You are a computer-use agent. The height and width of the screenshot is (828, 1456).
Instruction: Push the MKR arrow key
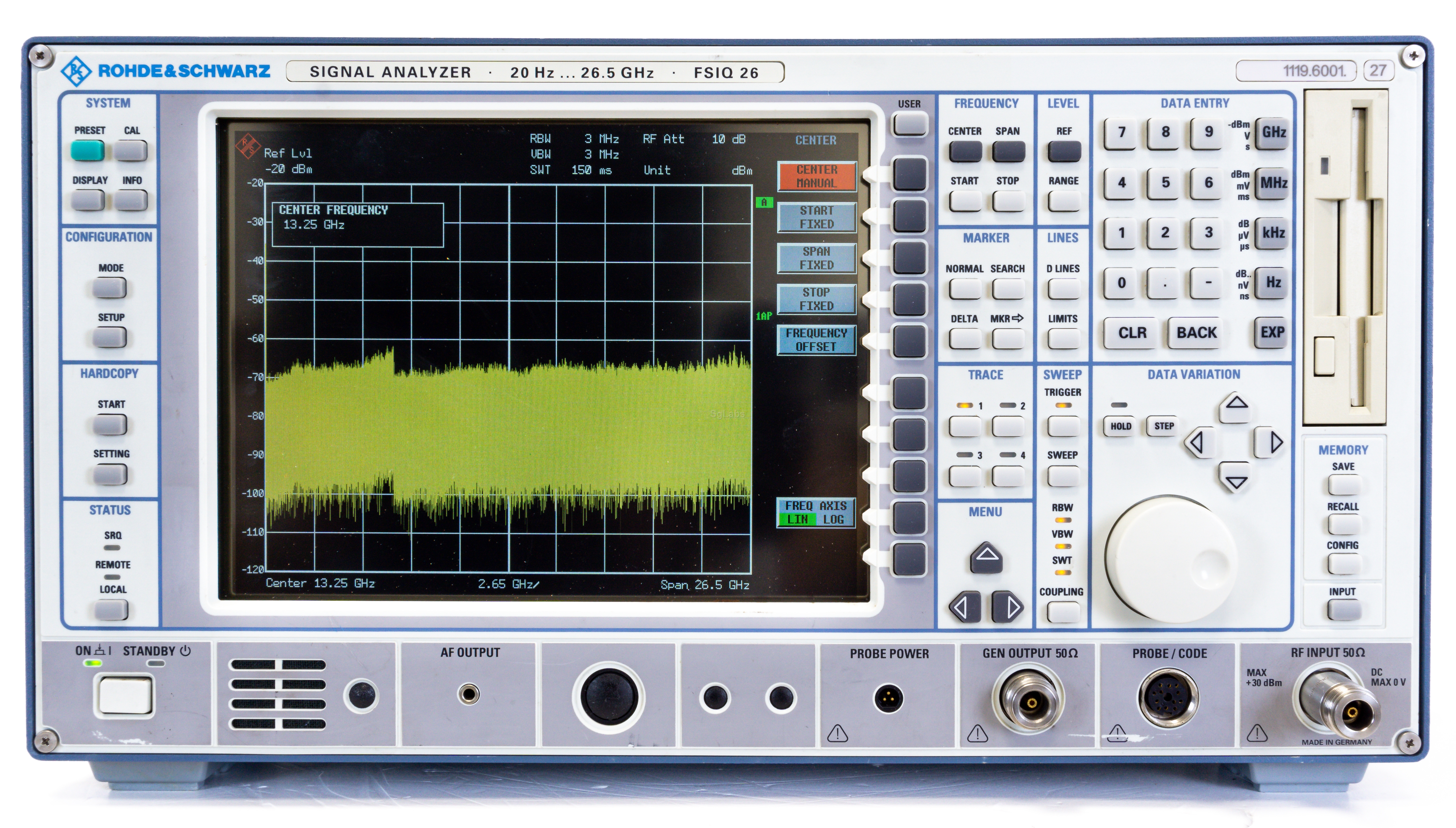click(1008, 339)
